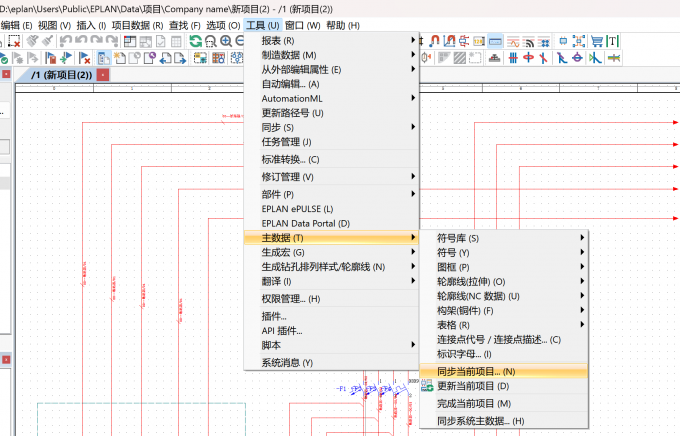
Task: Expand the 同步 (S) submenu
Action: click(x=332, y=127)
